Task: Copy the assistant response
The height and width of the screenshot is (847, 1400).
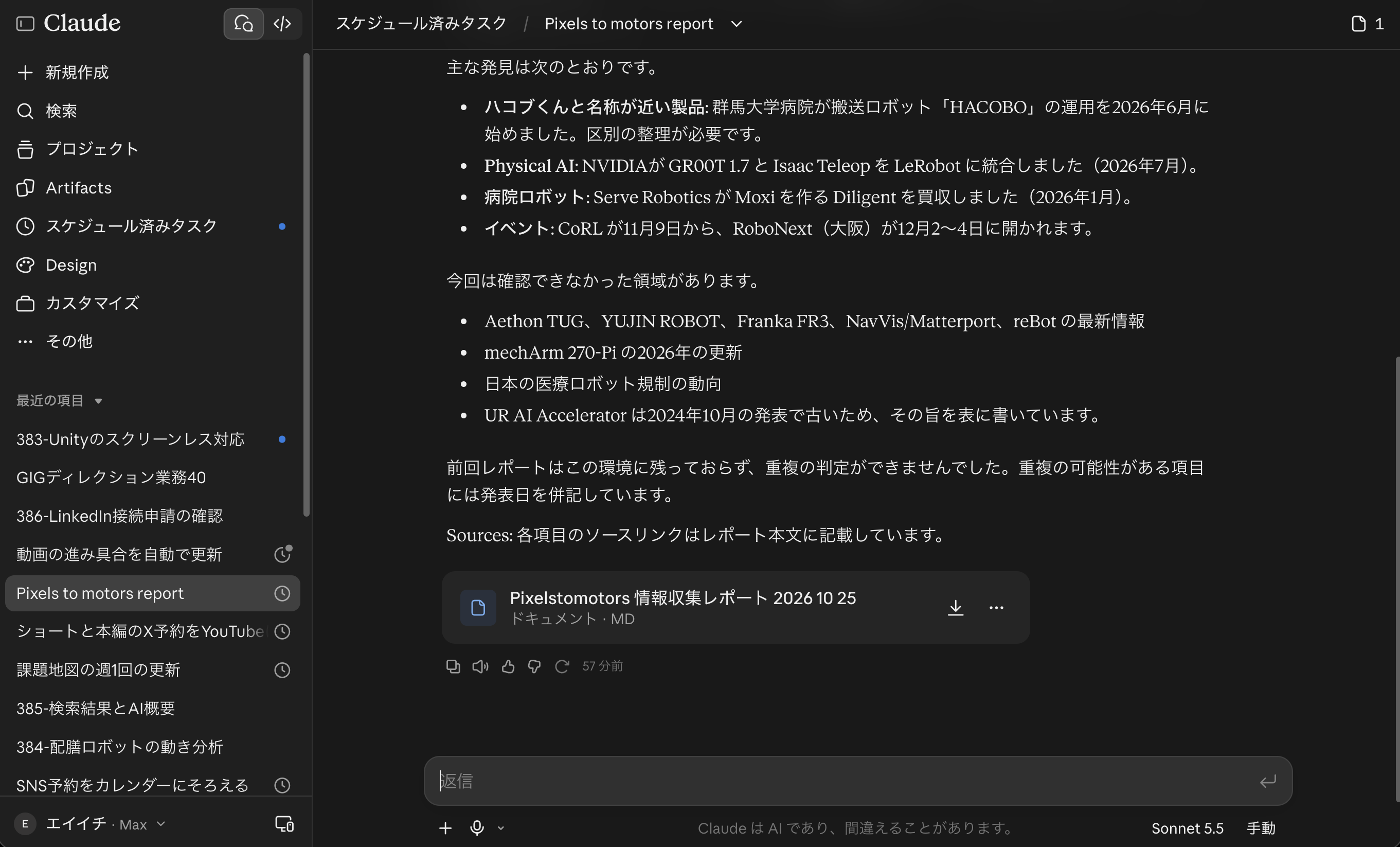Action: (453, 666)
